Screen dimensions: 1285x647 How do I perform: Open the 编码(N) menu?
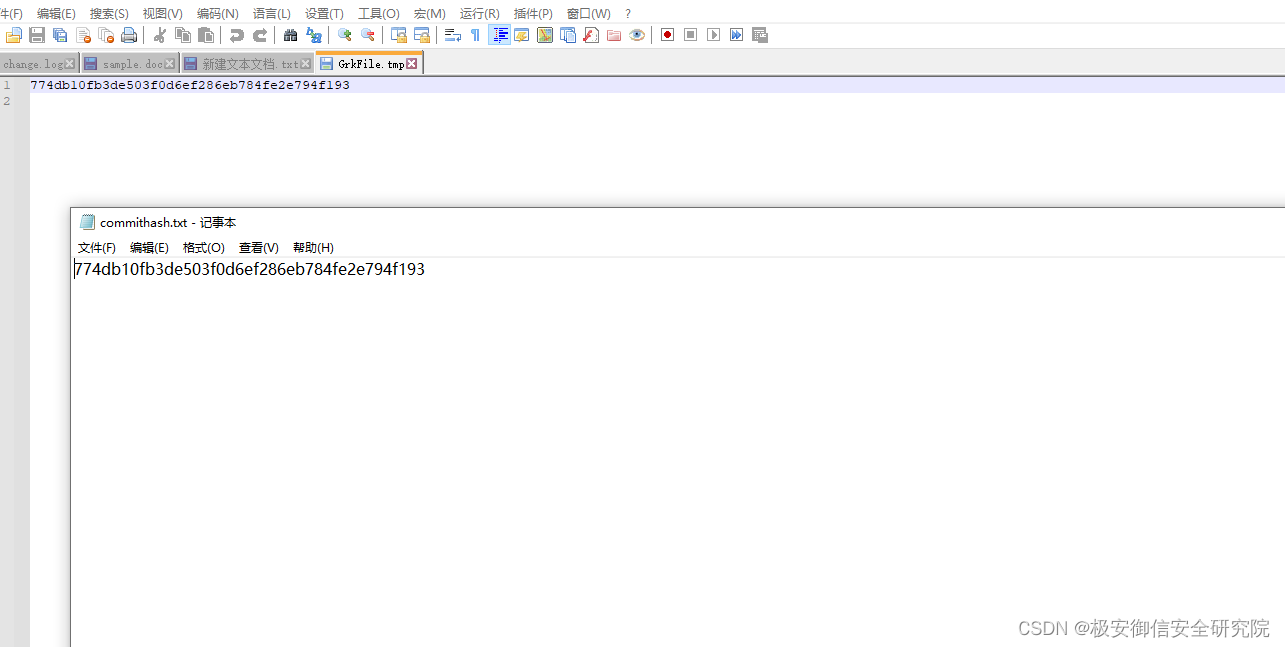(x=217, y=14)
